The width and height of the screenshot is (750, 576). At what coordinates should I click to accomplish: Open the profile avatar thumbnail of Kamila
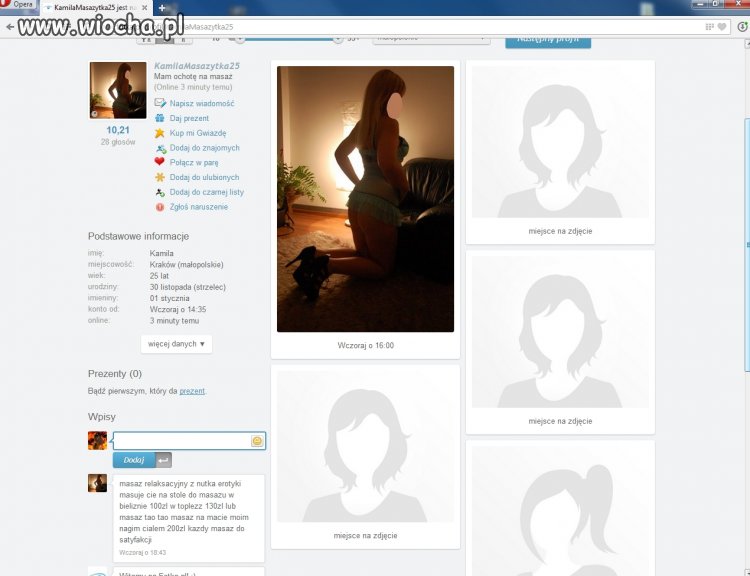(118, 90)
